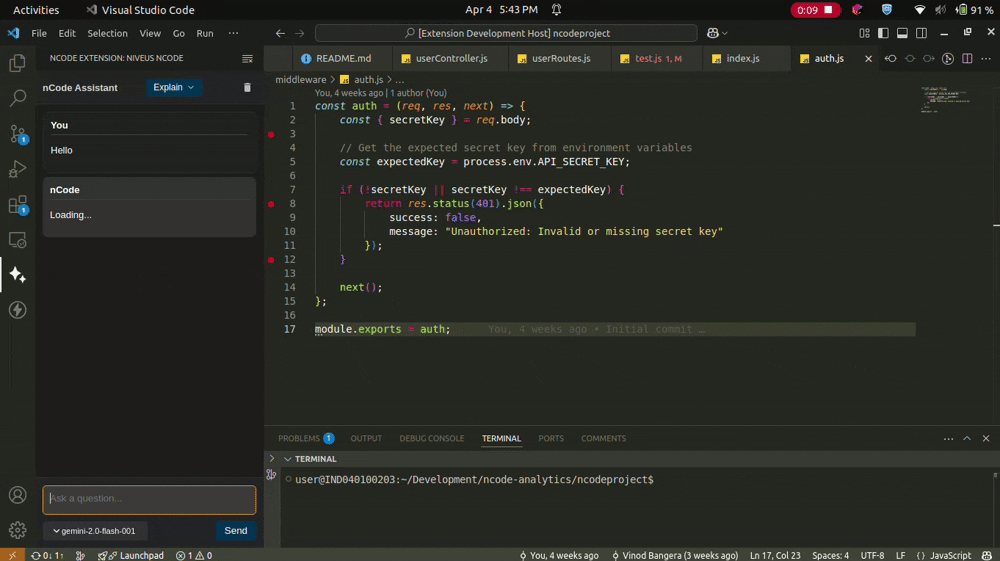Open more editor actions (ellipsis)
The width and height of the screenshot is (1000, 561).
point(986,59)
